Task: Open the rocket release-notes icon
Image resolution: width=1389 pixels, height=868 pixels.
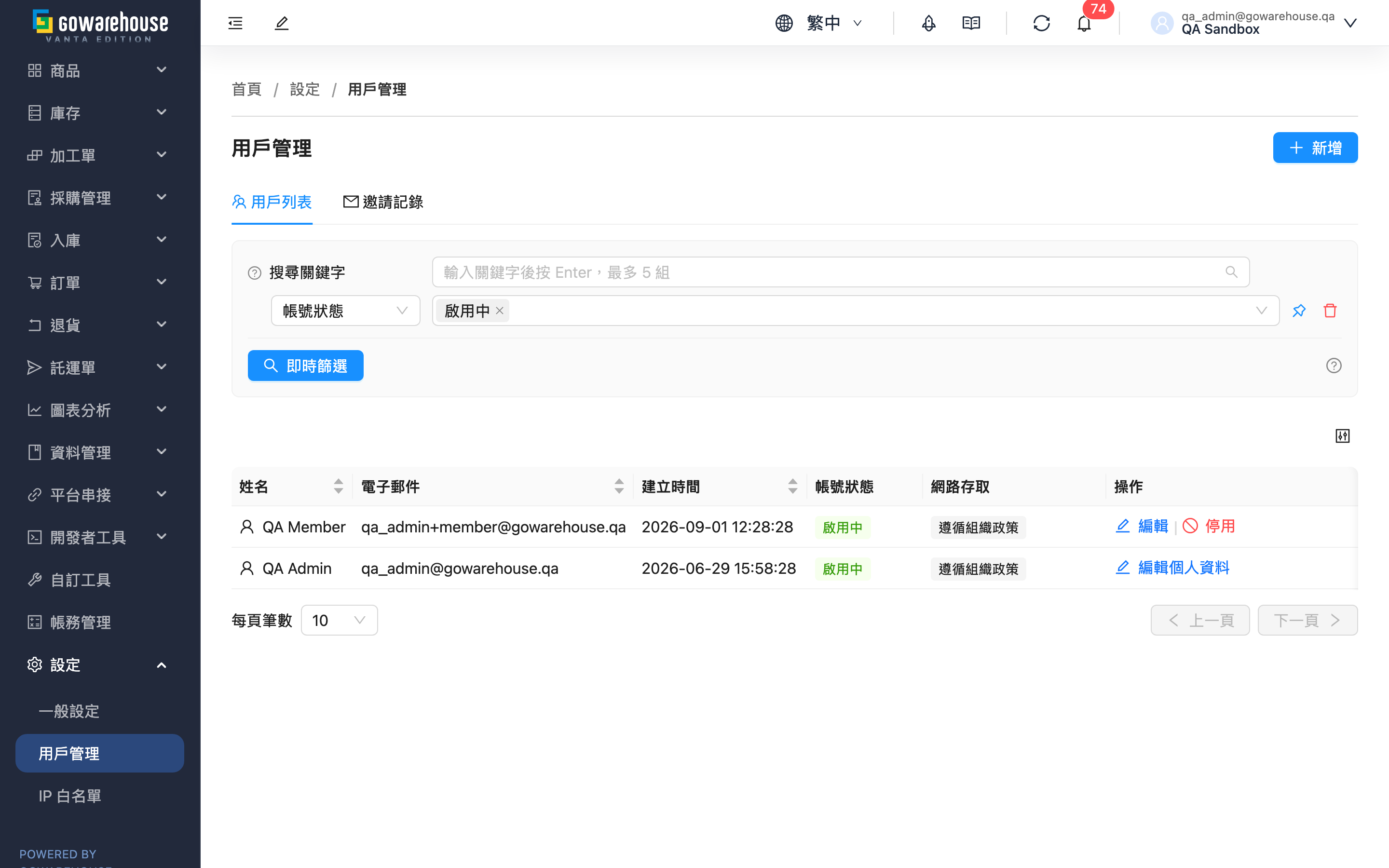Action: click(x=929, y=23)
